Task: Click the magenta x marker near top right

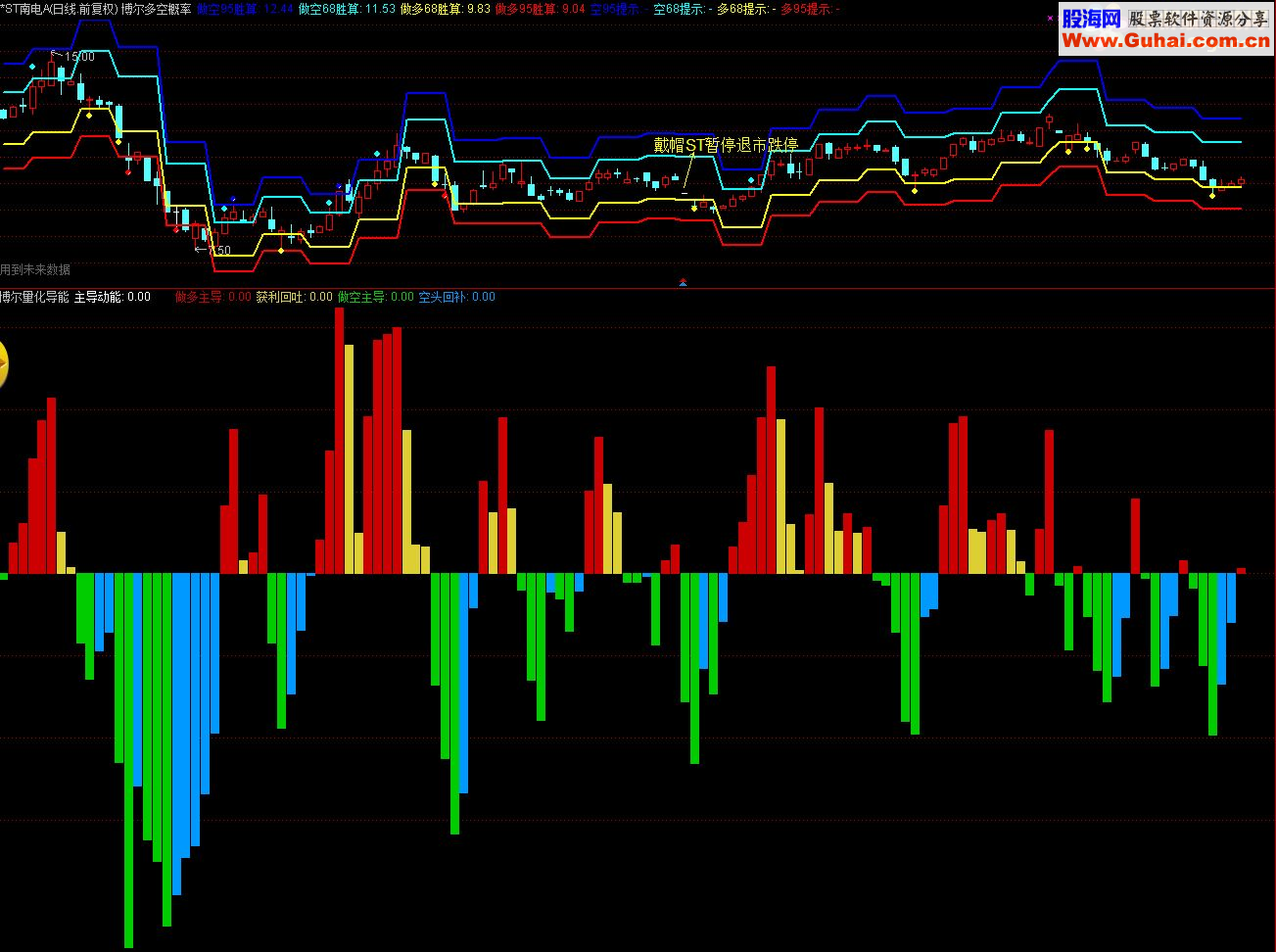Action: click(x=1051, y=18)
